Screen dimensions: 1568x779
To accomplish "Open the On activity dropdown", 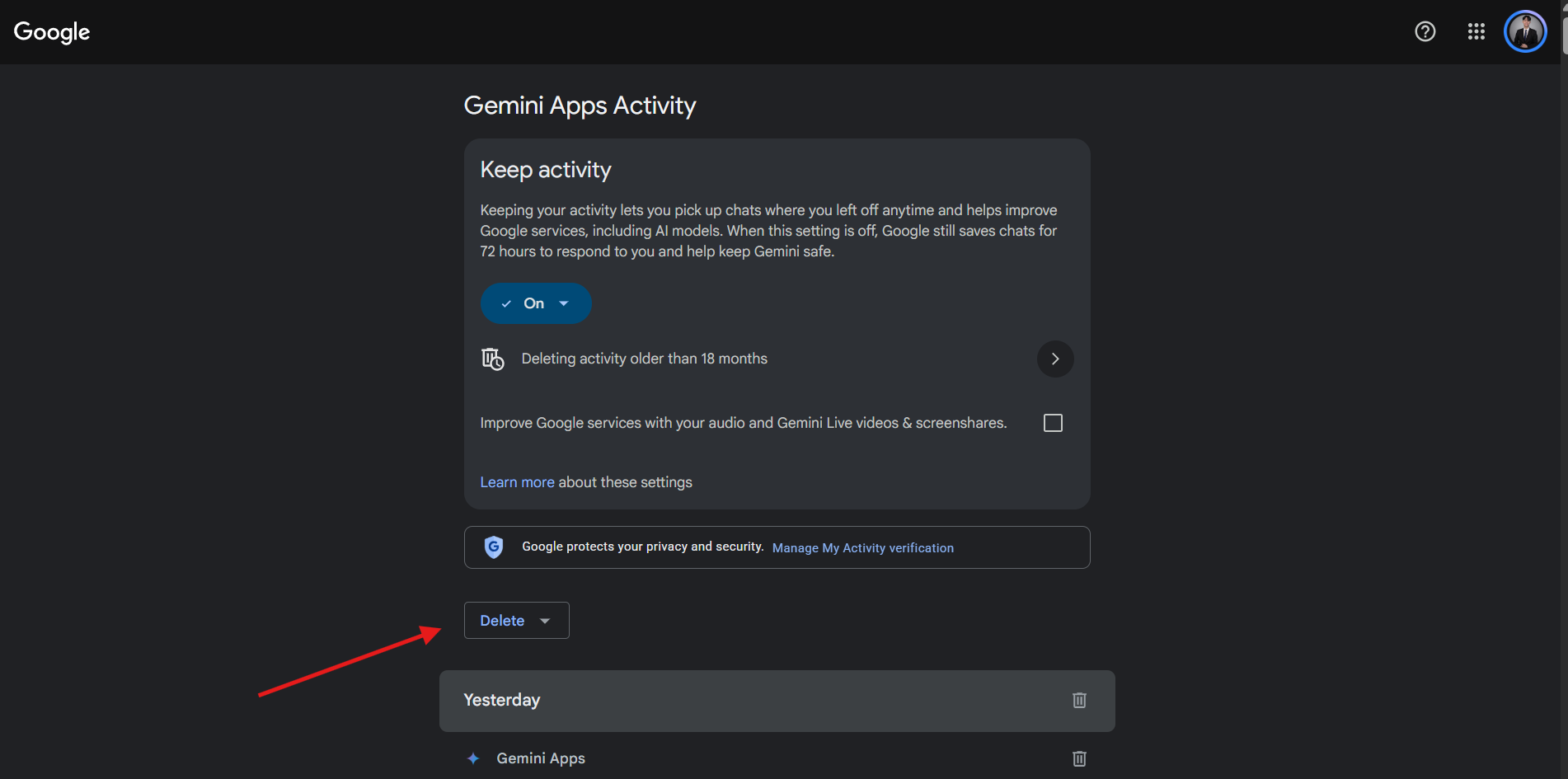I will click(536, 303).
